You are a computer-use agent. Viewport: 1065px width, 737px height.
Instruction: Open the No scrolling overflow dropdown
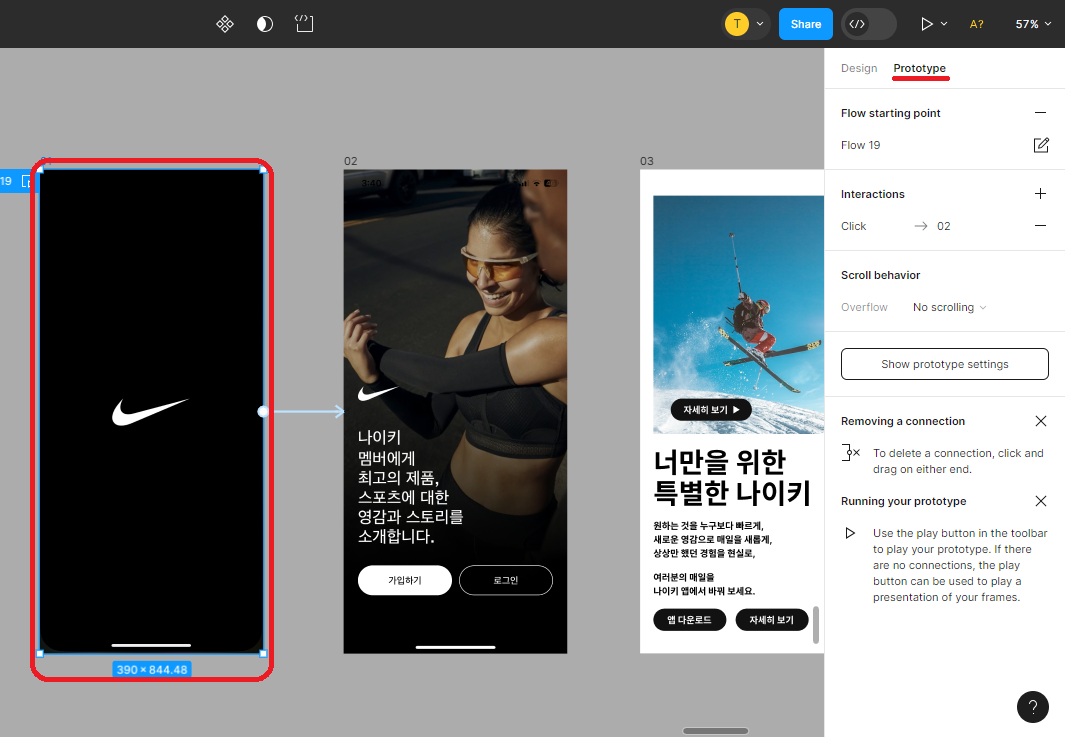[949, 307]
